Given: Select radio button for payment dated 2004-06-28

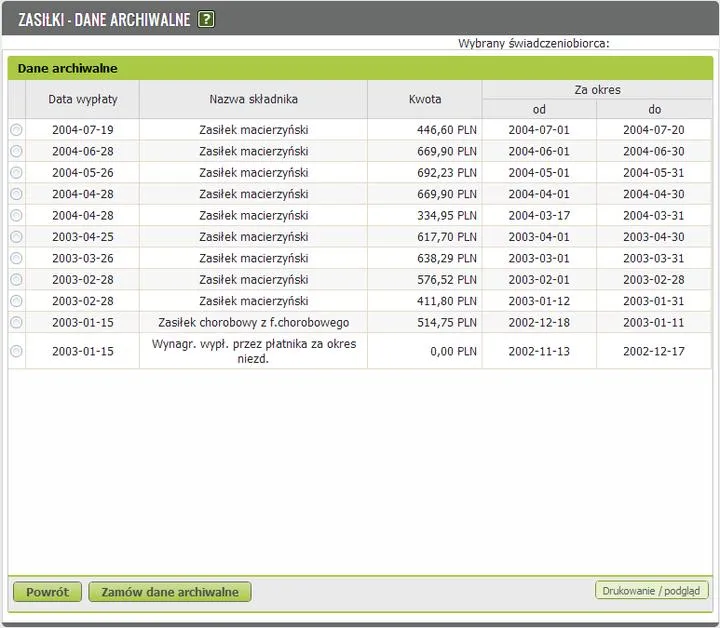Looking at the screenshot, I should click(x=16, y=151).
